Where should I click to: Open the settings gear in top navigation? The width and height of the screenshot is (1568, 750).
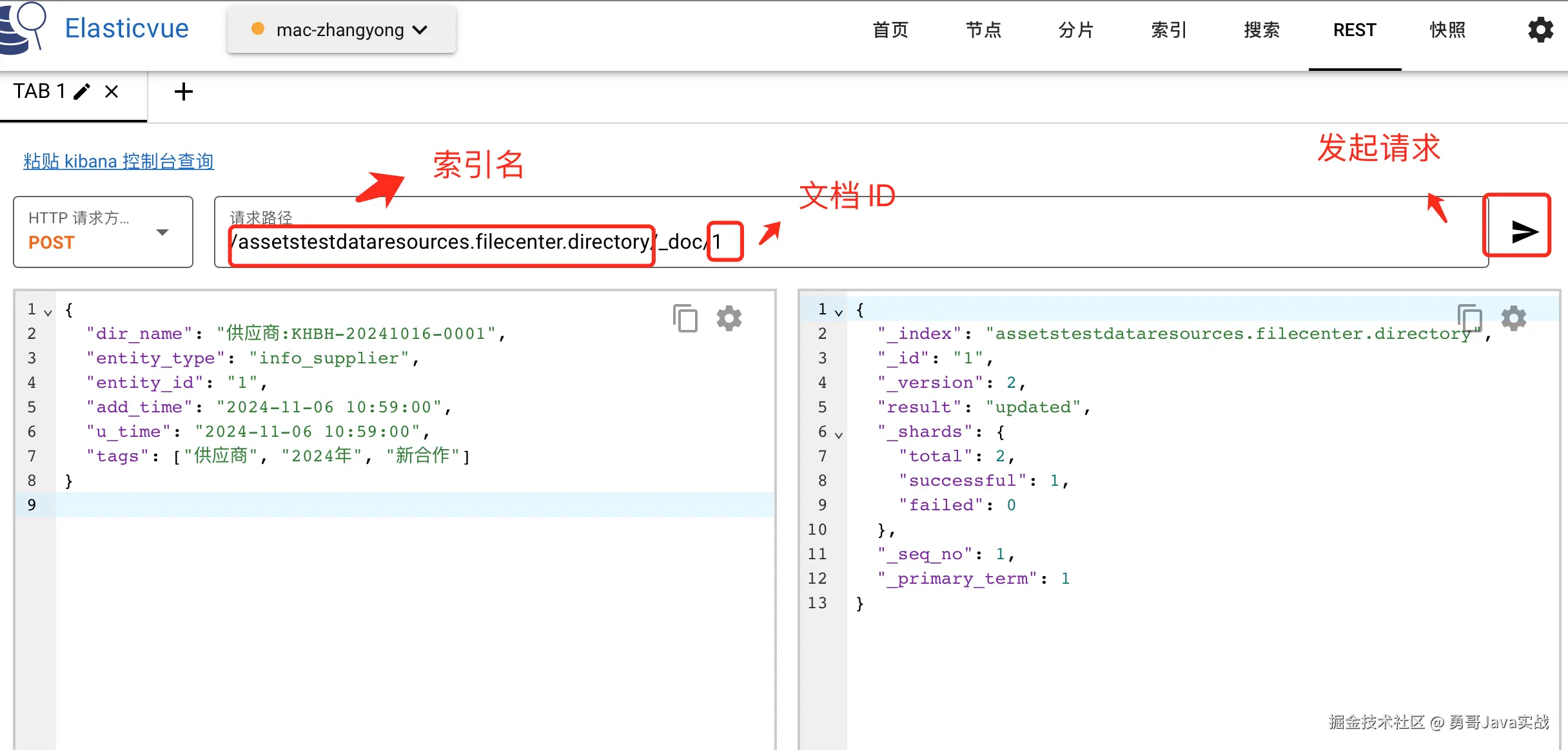click(x=1540, y=30)
